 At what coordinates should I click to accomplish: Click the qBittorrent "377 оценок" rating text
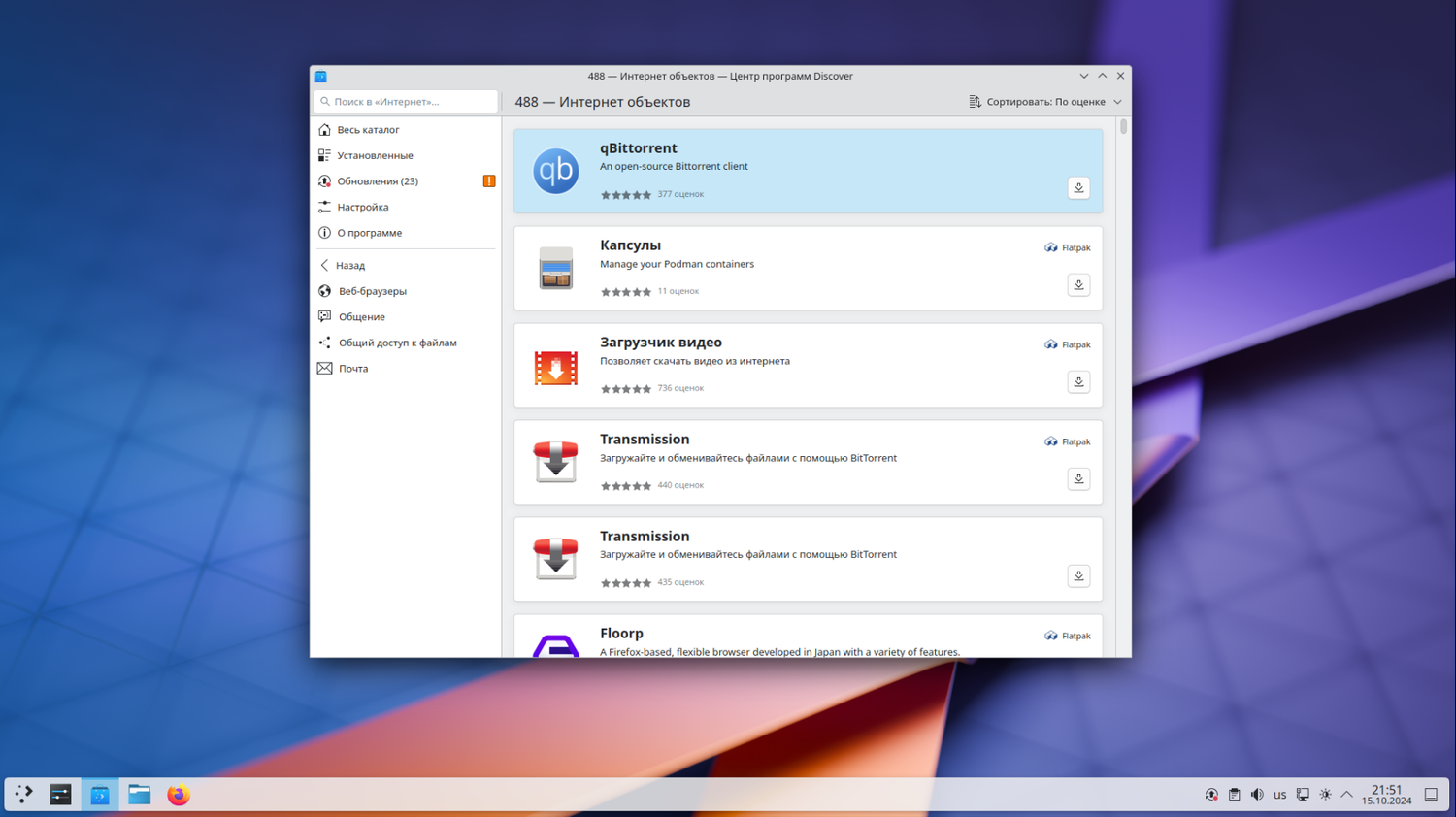click(680, 194)
